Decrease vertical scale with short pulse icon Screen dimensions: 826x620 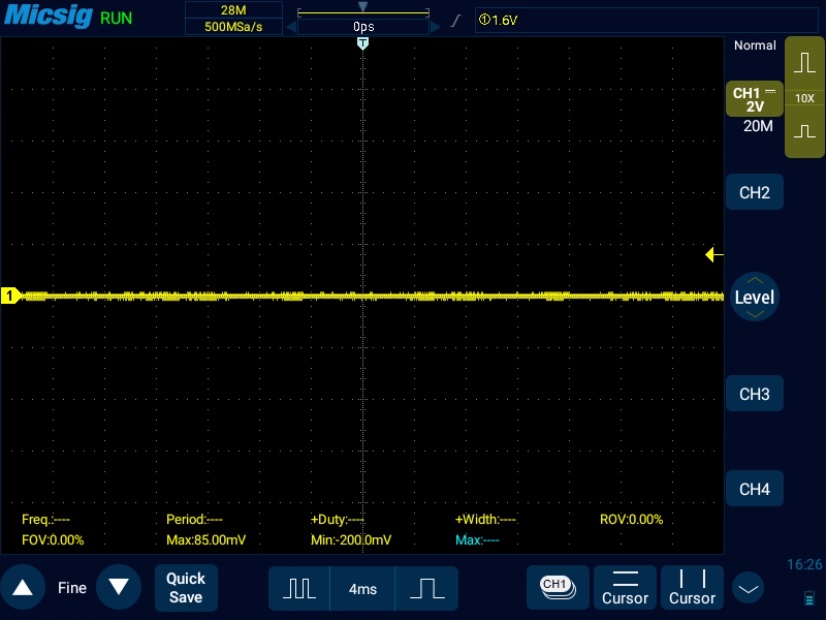[x=804, y=131]
